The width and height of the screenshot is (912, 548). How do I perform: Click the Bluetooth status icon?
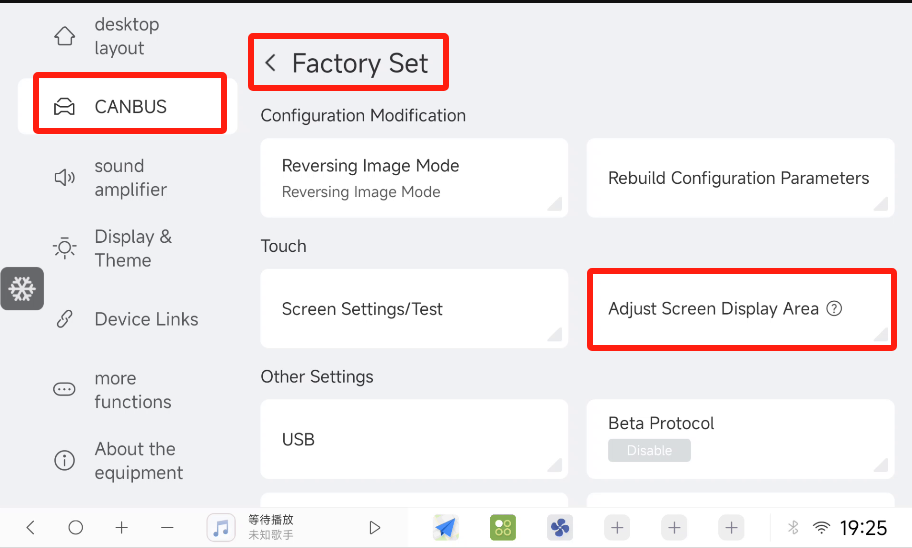(793, 528)
